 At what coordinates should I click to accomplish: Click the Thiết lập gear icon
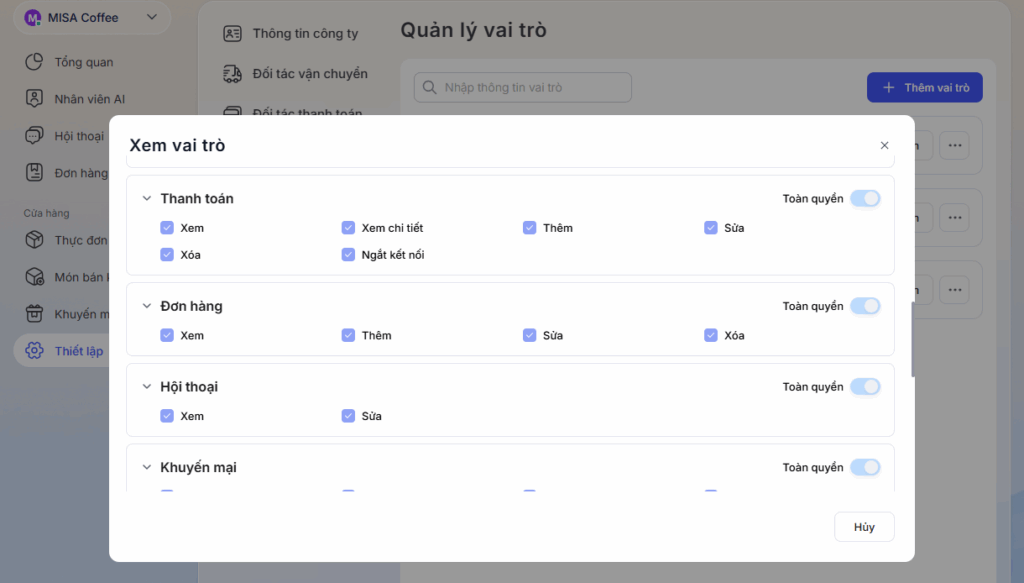[35, 351]
